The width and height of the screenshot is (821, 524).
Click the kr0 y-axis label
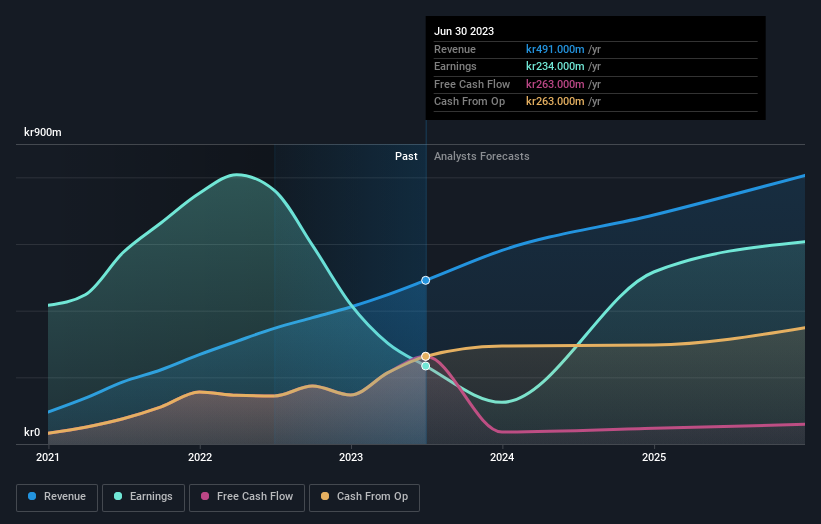click(32, 432)
